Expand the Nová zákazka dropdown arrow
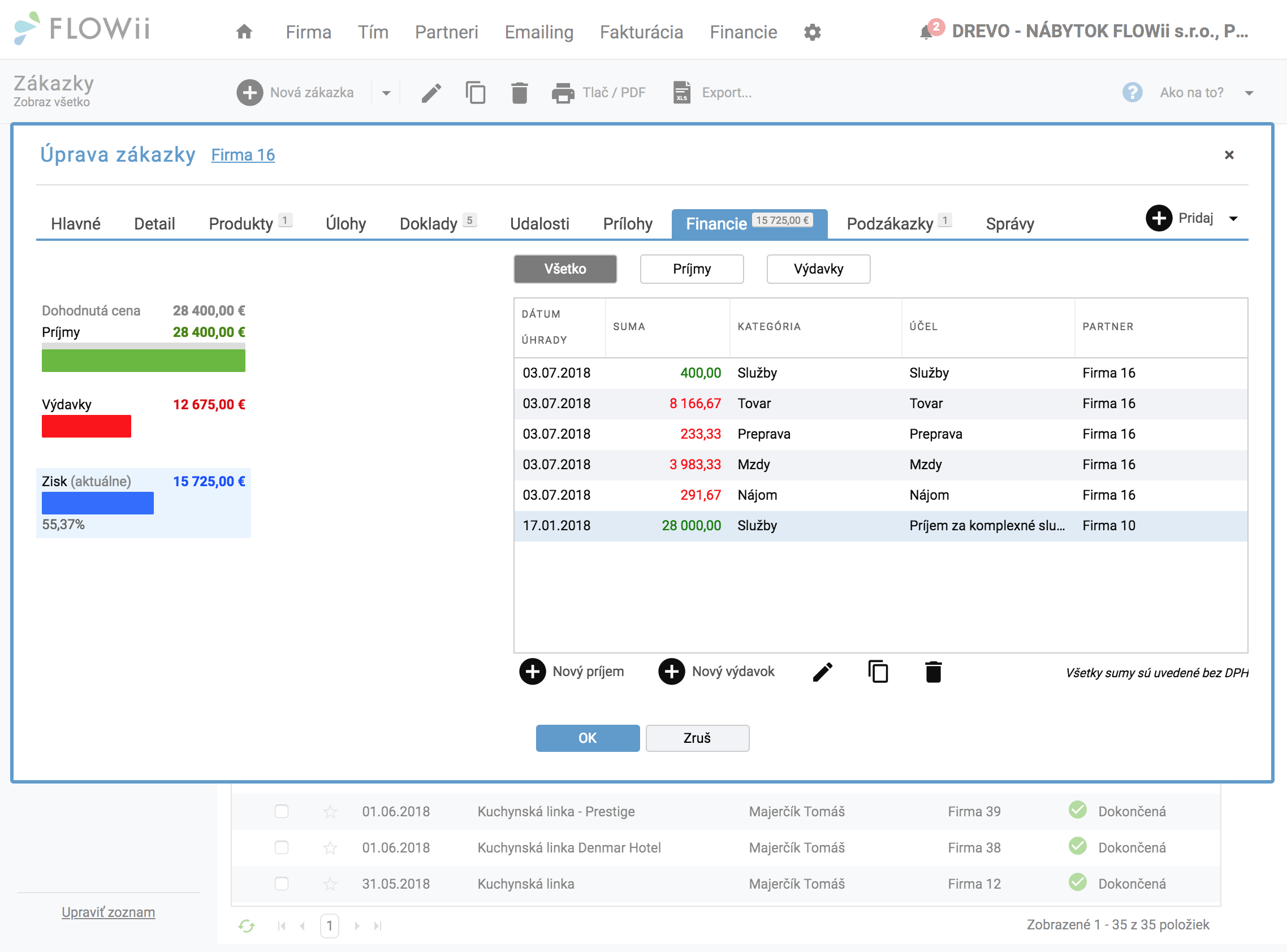Screen dimensions: 1287x952 click(386, 93)
